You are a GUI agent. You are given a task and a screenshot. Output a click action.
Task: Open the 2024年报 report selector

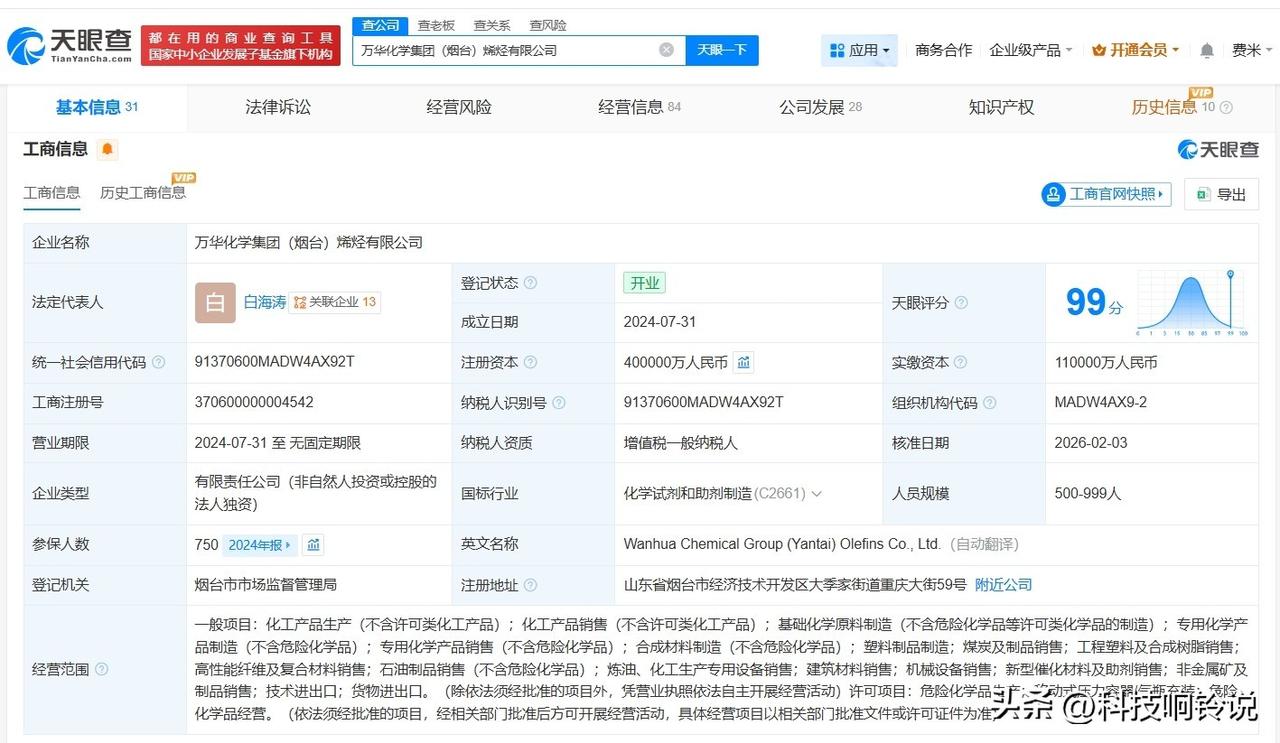click(x=260, y=545)
